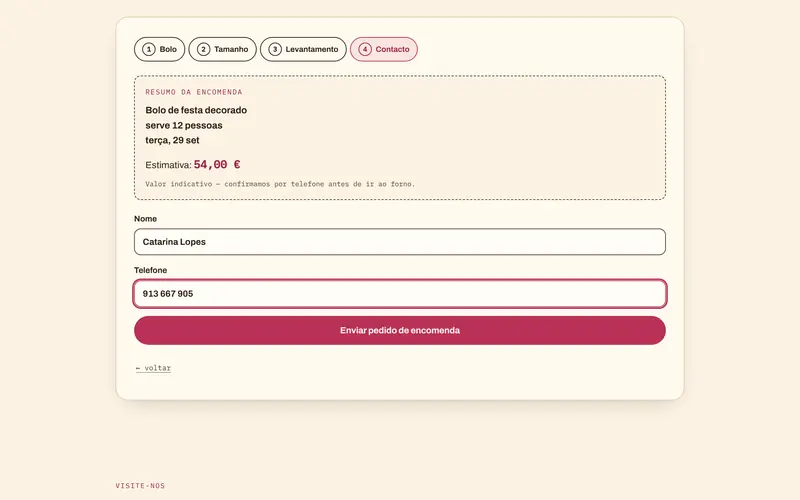Click the 'Nome' field label
The width and height of the screenshot is (800, 500).
[x=145, y=219]
